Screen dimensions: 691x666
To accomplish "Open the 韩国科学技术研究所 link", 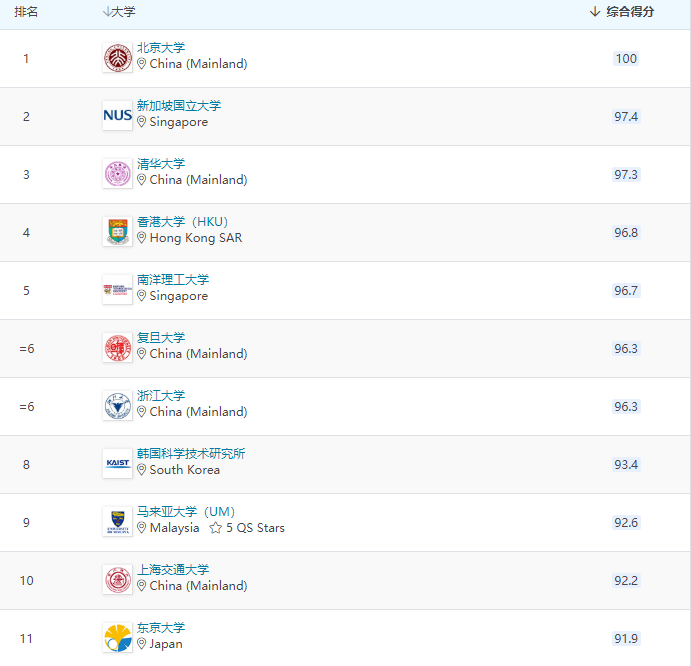I will 191,454.
